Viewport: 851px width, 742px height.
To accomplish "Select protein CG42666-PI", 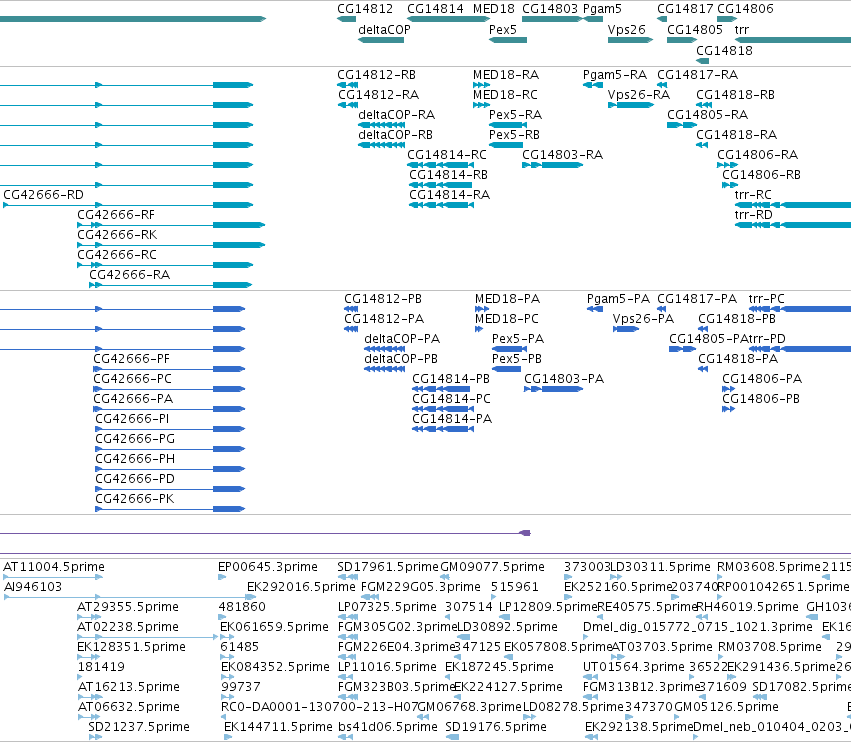I will pyautogui.click(x=132, y=419).
